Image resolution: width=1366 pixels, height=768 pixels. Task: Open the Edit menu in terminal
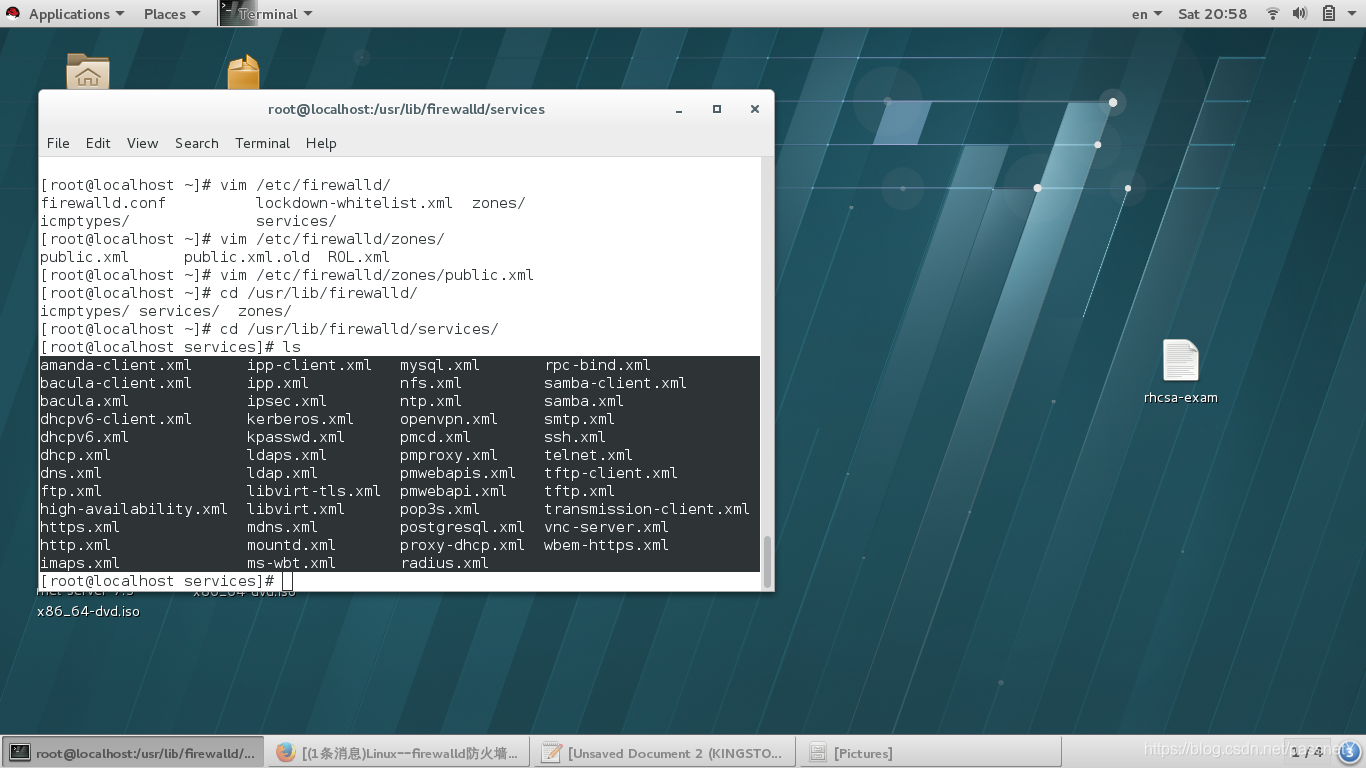pyautogui.click(x=98, y=143)
